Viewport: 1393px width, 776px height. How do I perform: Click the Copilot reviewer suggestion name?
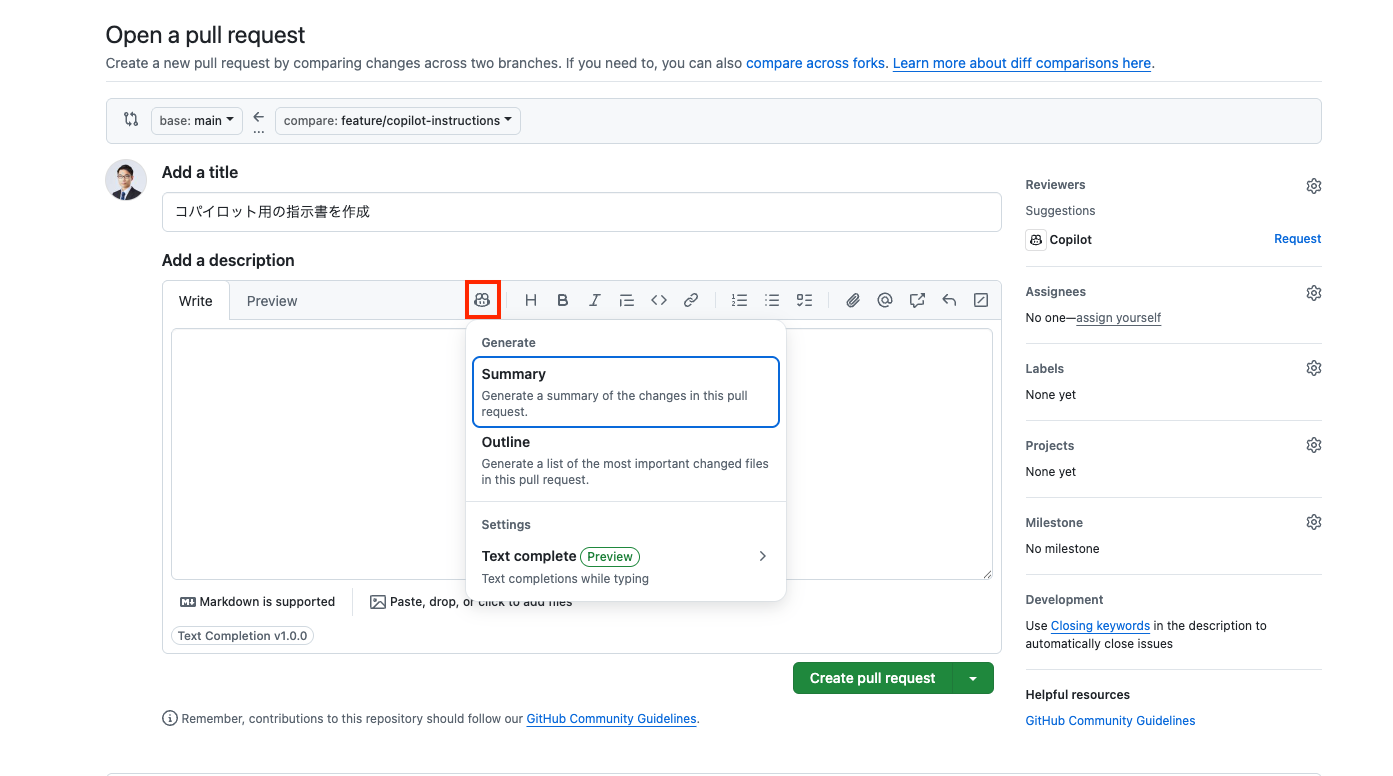click(x=1071, y=240)
